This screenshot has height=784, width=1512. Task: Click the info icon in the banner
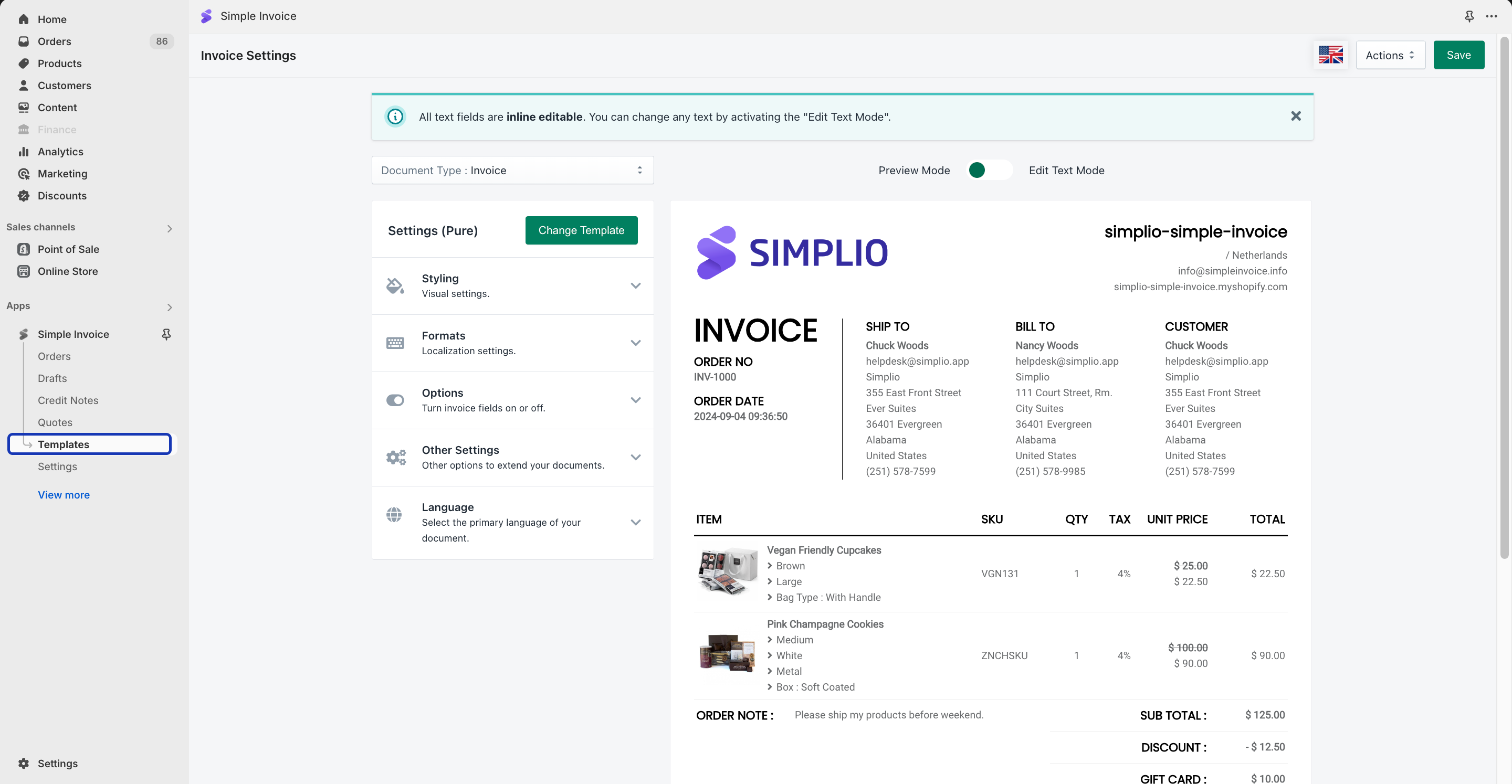click(x=395, y=117)
